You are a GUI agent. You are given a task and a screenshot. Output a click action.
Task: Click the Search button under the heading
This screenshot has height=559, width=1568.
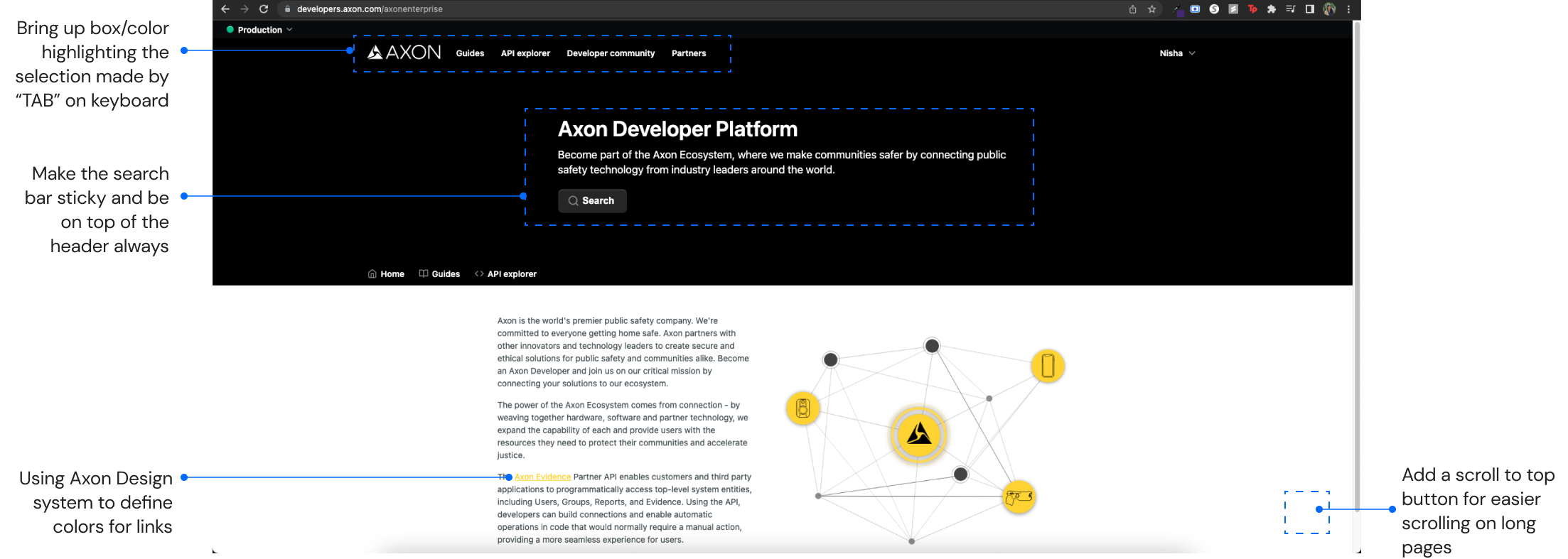(591, 201)
